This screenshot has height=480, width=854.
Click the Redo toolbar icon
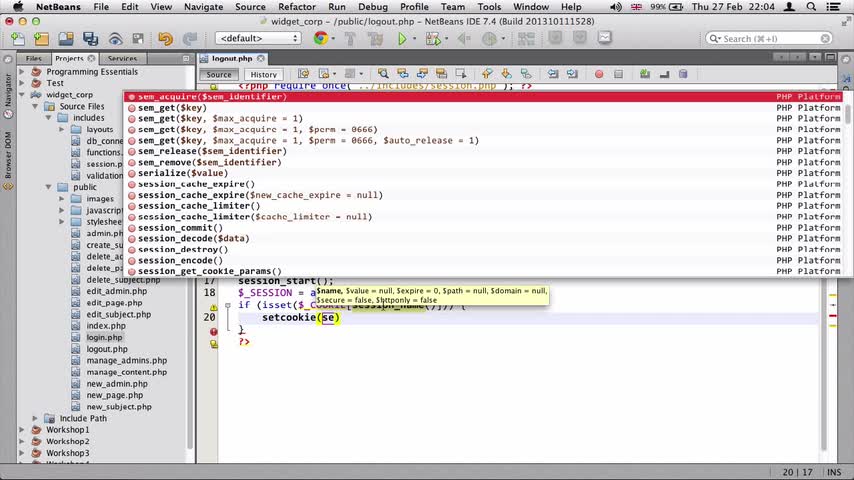[x=190, y=39]
